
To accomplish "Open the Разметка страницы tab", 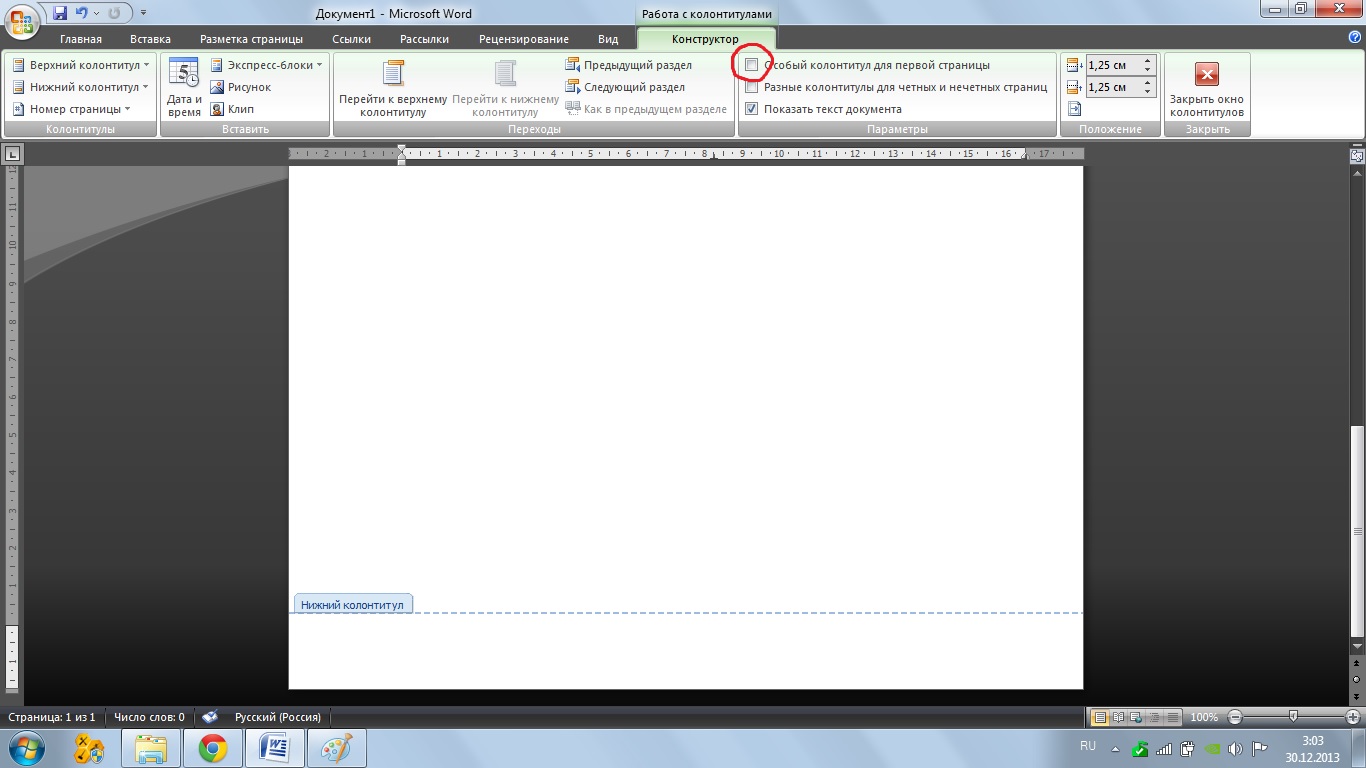I will [x=251, y=39].
